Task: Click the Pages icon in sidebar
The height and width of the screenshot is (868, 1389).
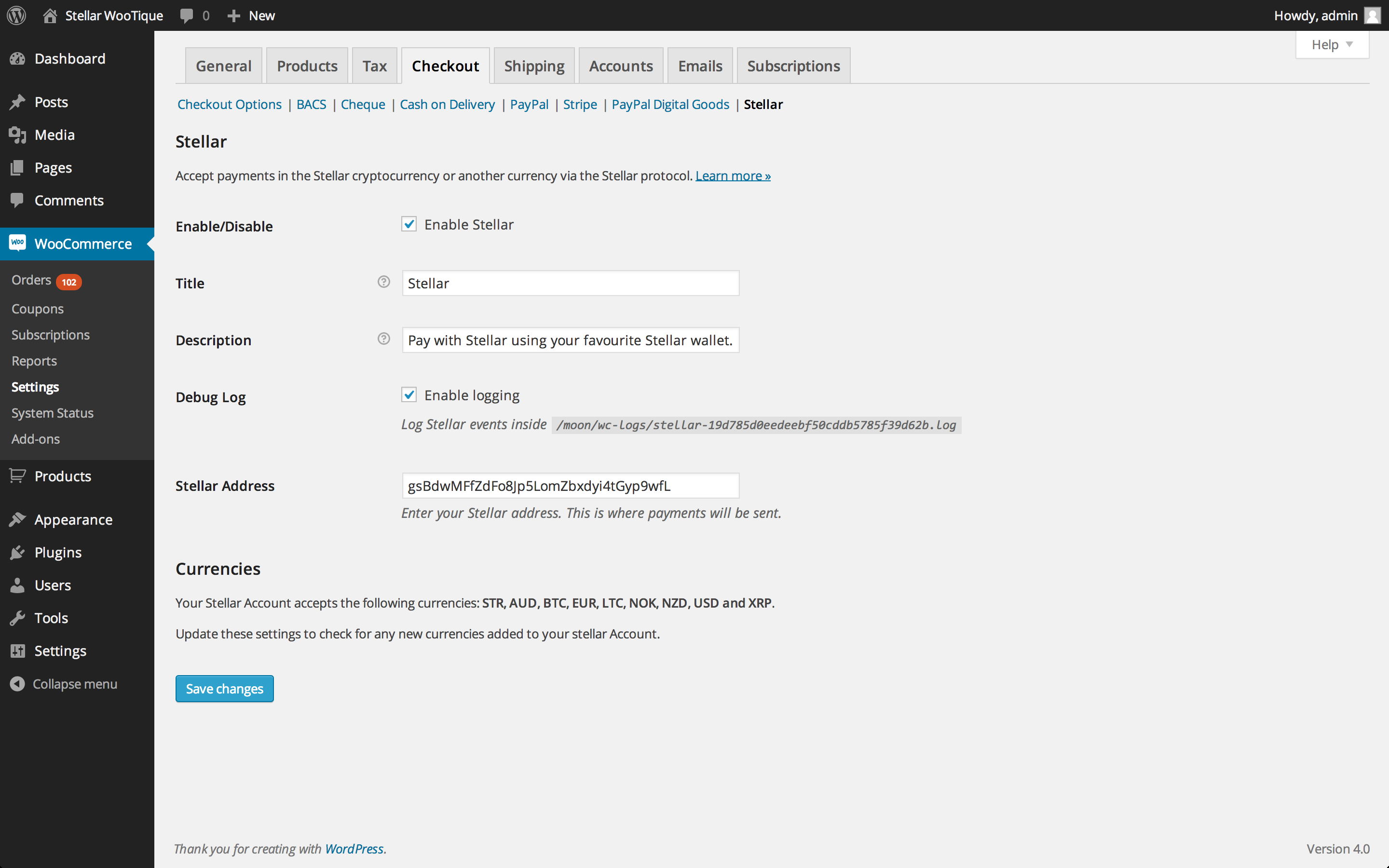Action: (x=17, y=168)
